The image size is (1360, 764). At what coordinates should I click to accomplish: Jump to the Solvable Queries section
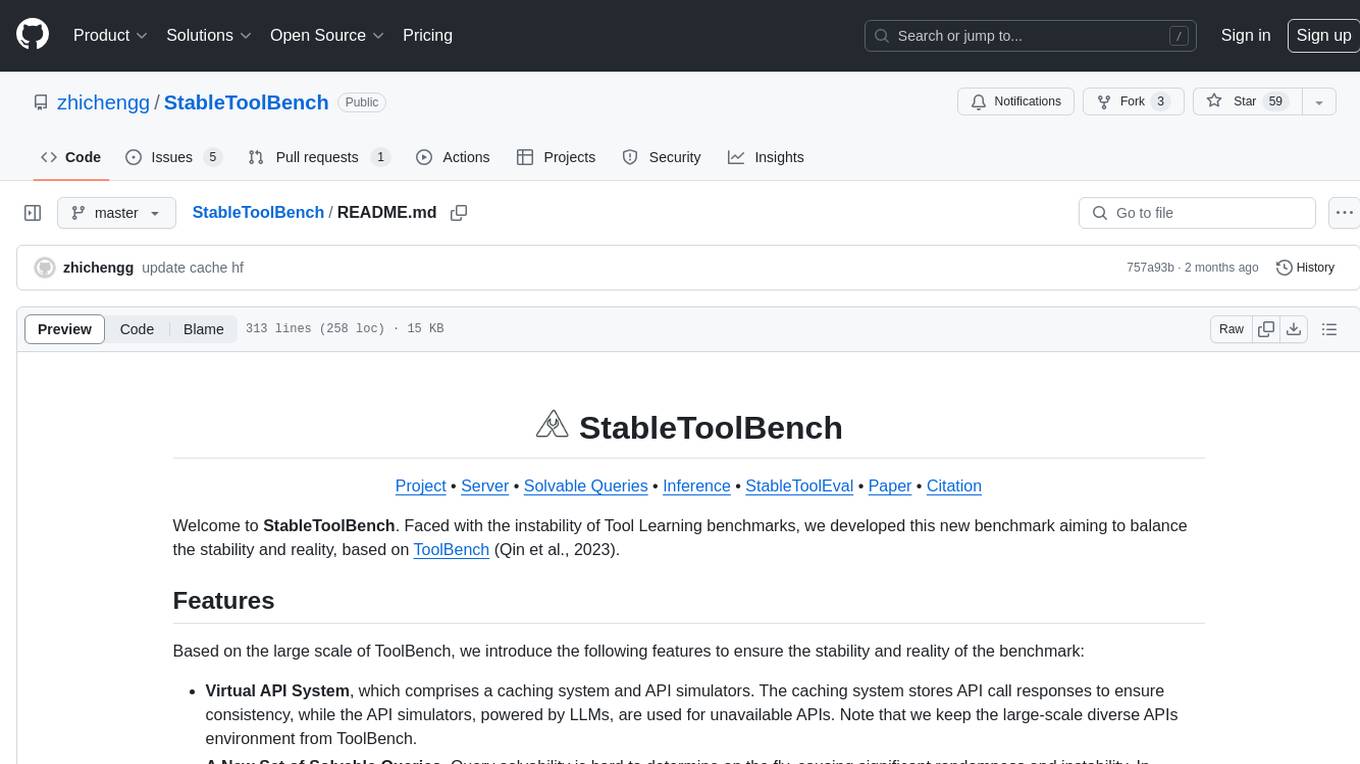[x=586, y=486]
